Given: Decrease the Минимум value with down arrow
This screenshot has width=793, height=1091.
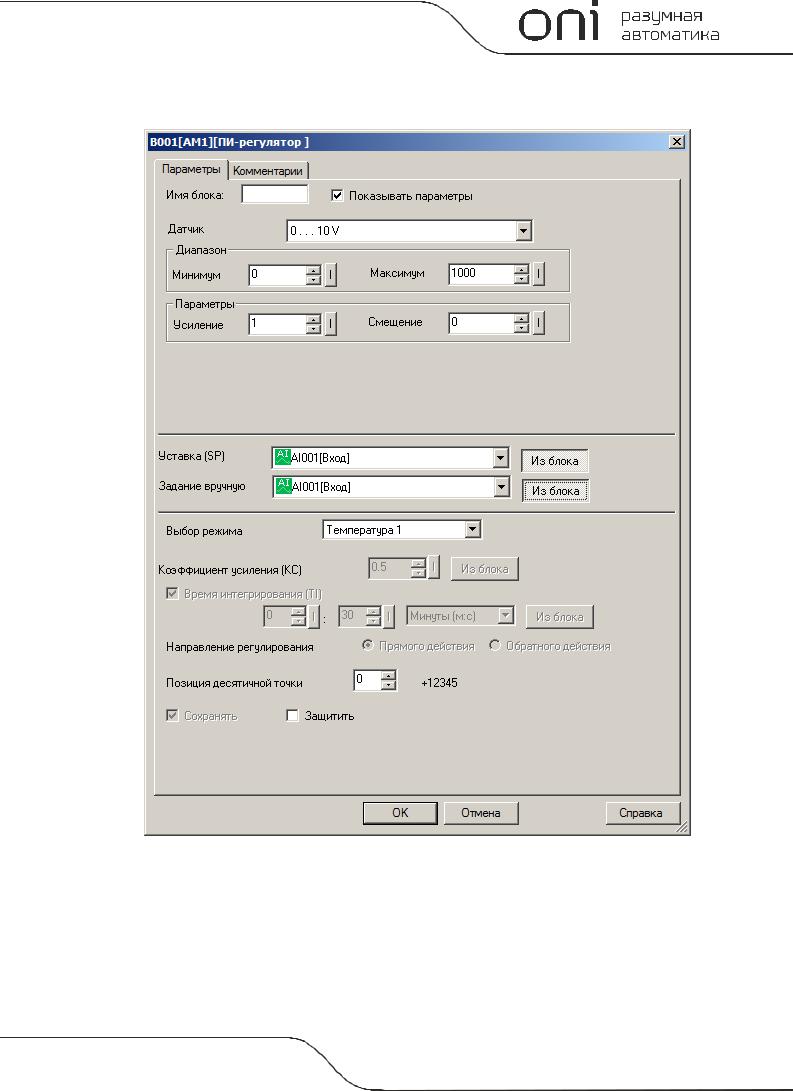Looking at the screenshot, I should (314, 280).
